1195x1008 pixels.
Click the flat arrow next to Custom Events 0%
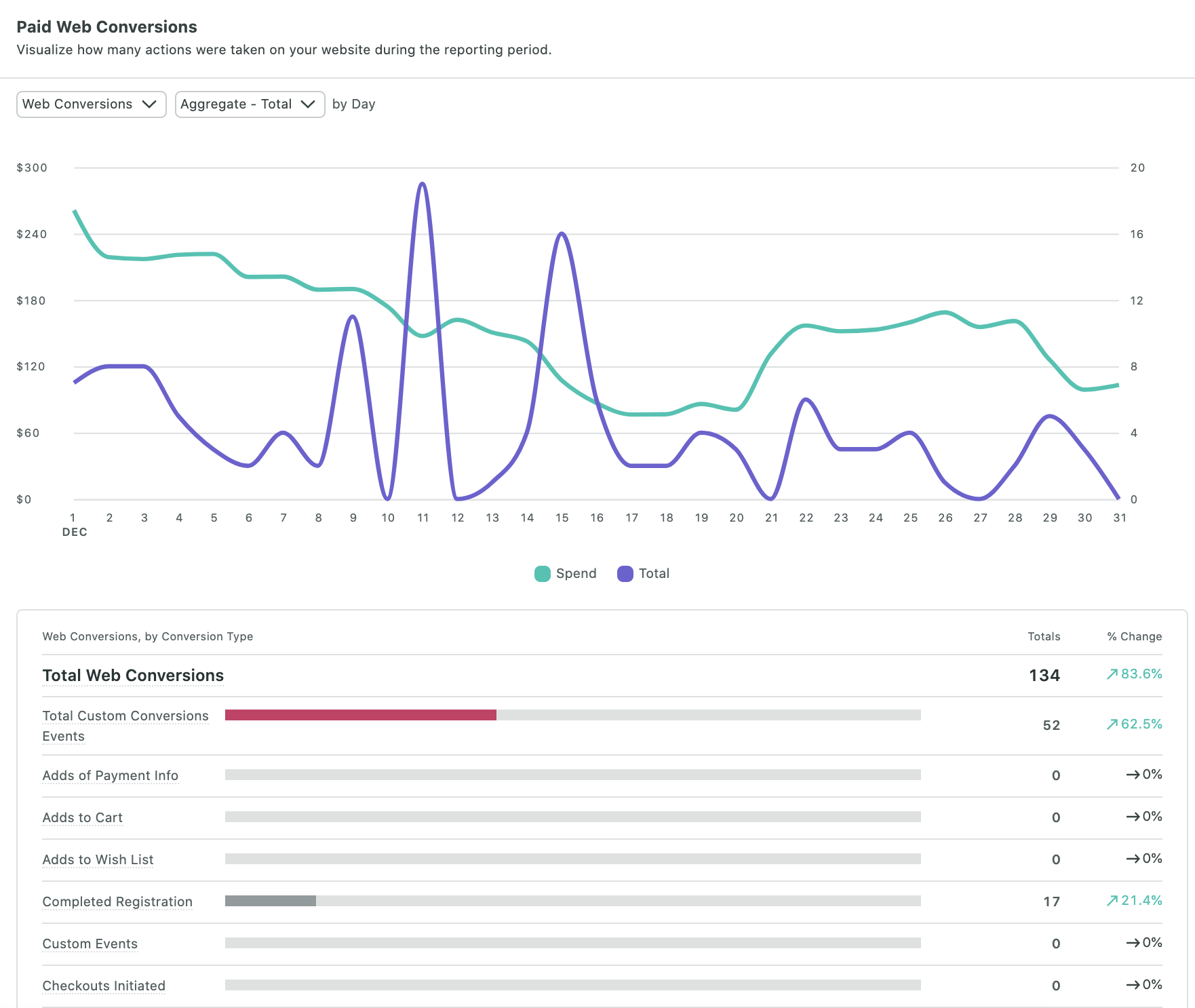click(x=1134, y=943)
